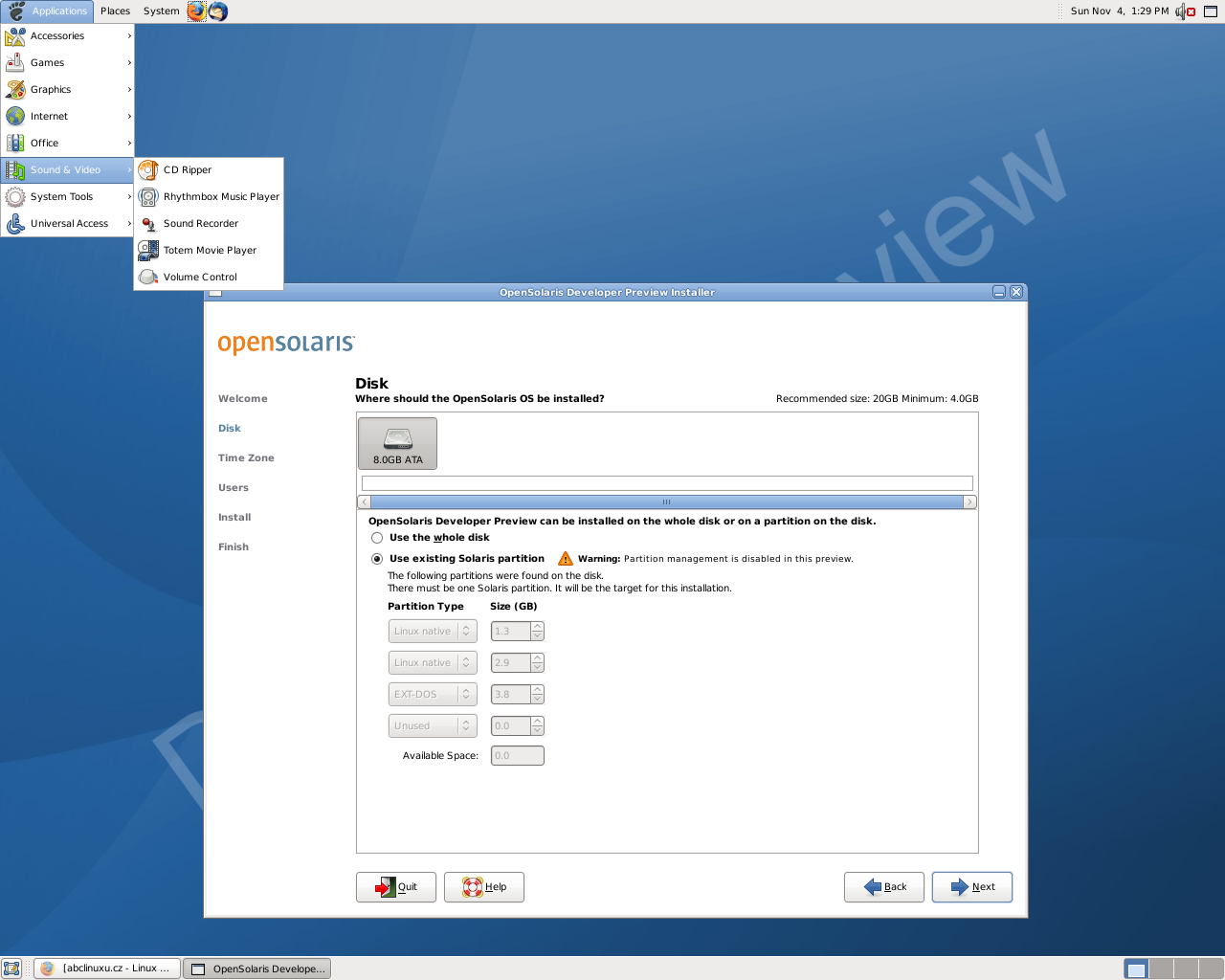Click the Install step in sidebar

tap(234, 518)
